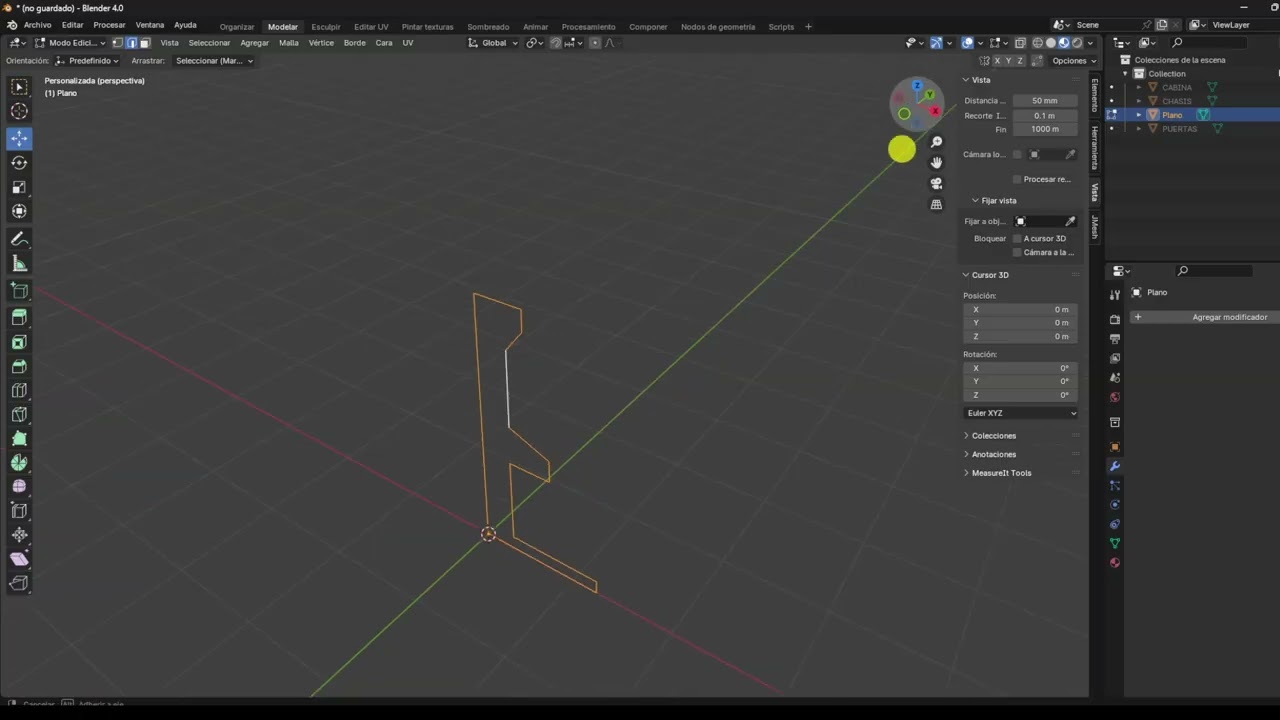This screenshot has height=720, width=1280.
Task: Enable vertex select mode
Action: click(x=117, y=43)
